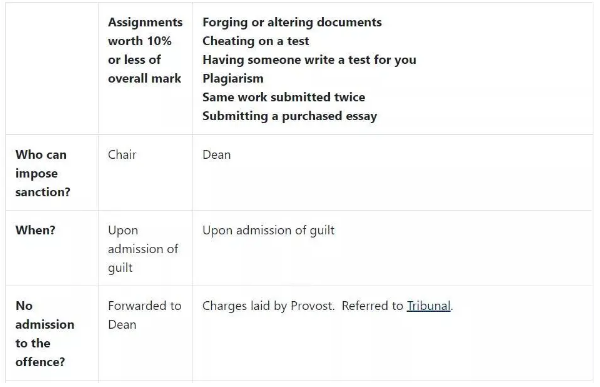Click 'Referred to' text before Tribunal link
The image size is (600, 387).
(x=372, y=306)
